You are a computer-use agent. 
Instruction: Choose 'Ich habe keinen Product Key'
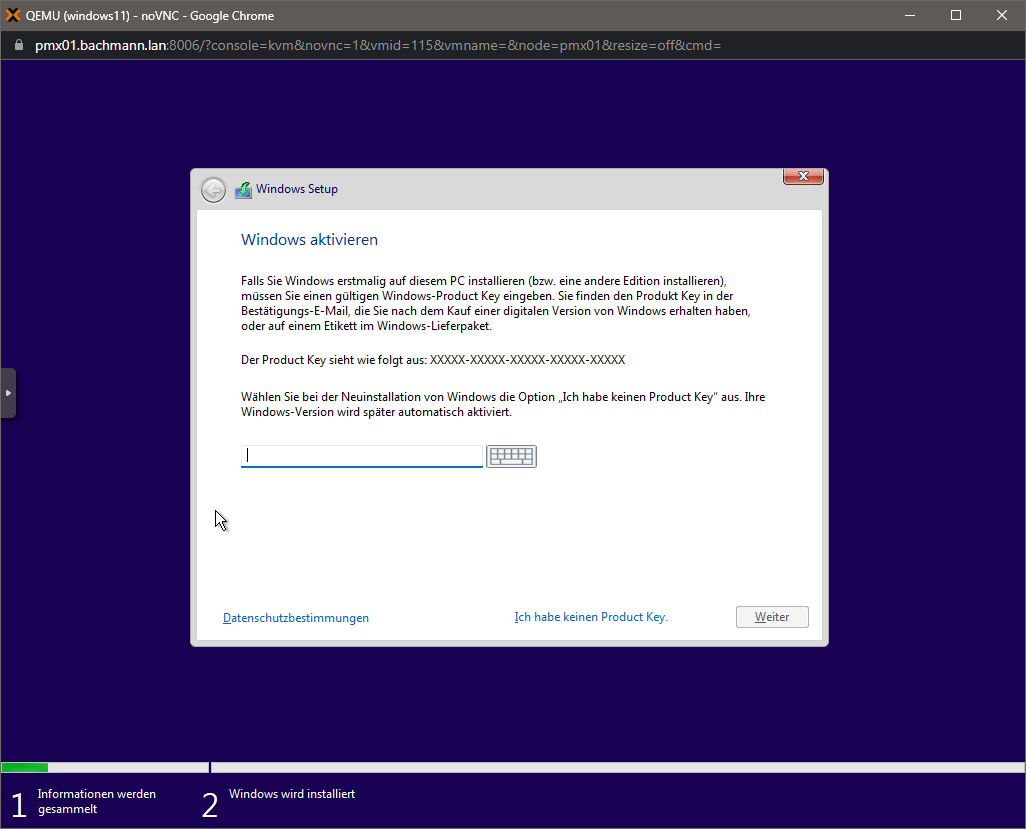point(591,616)
